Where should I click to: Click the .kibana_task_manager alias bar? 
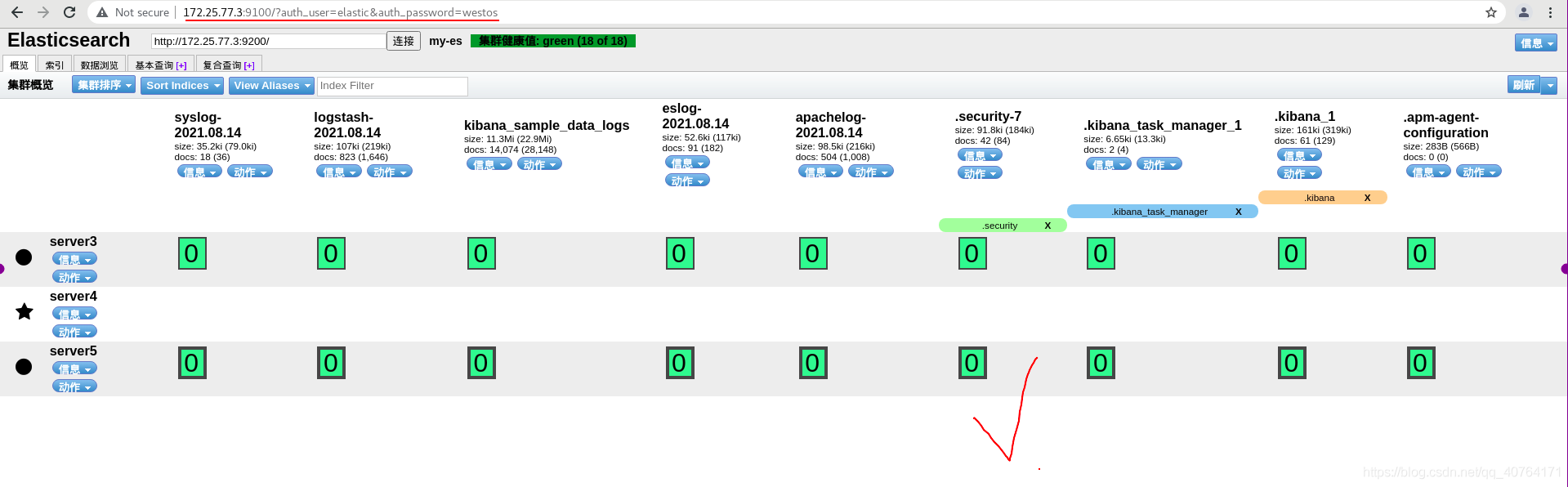pos(1163,212)
